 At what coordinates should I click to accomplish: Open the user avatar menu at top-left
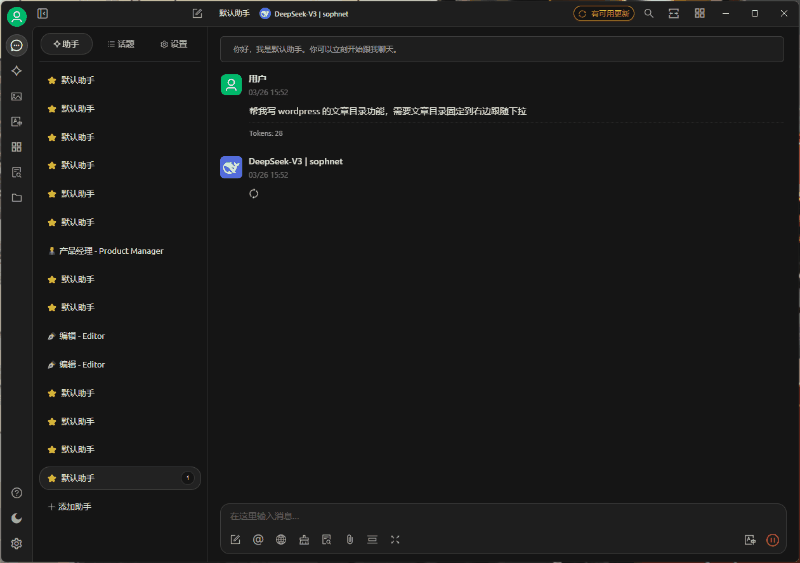point(16,16)
